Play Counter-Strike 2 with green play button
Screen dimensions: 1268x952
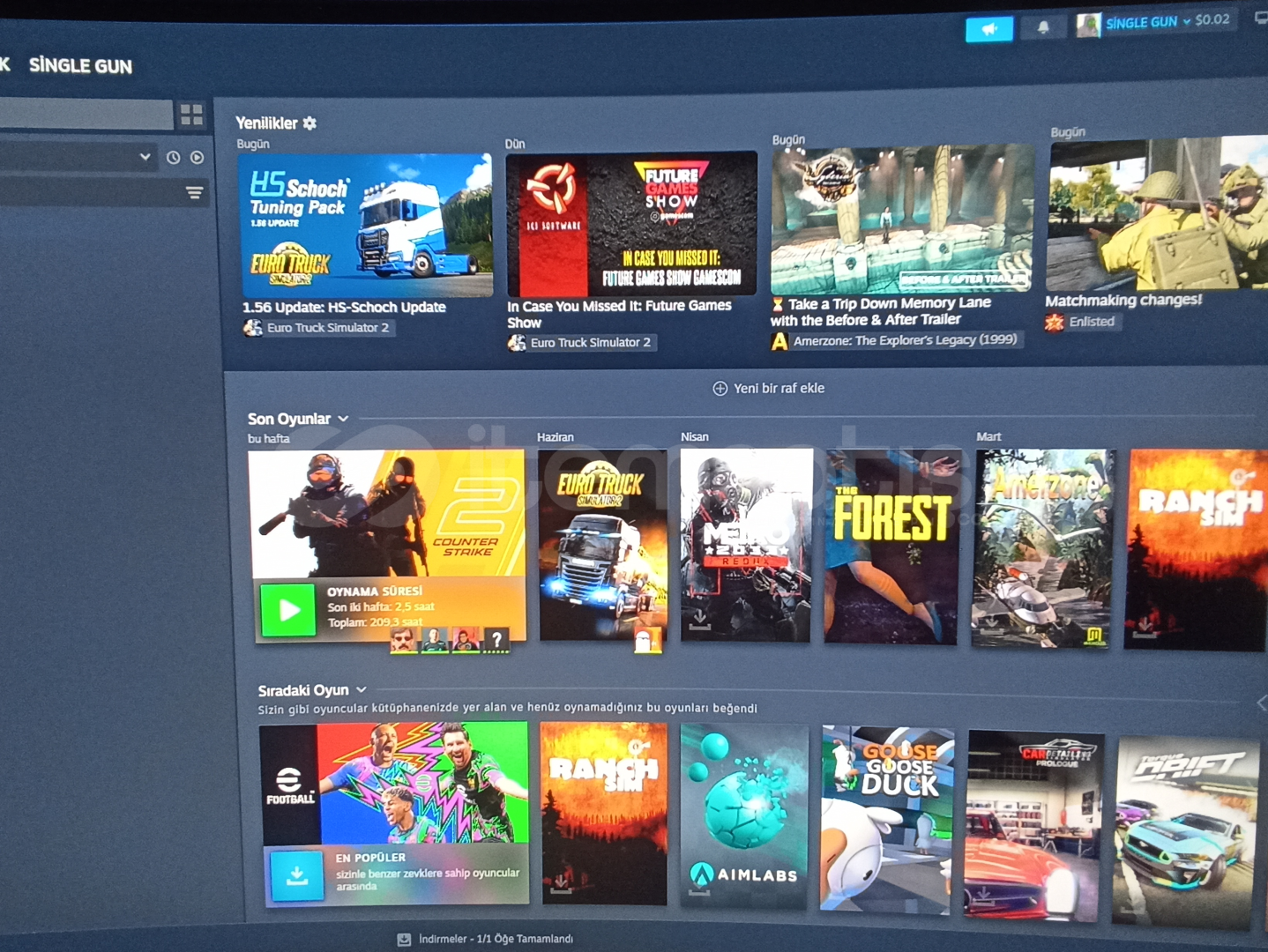tap(288, 610)
